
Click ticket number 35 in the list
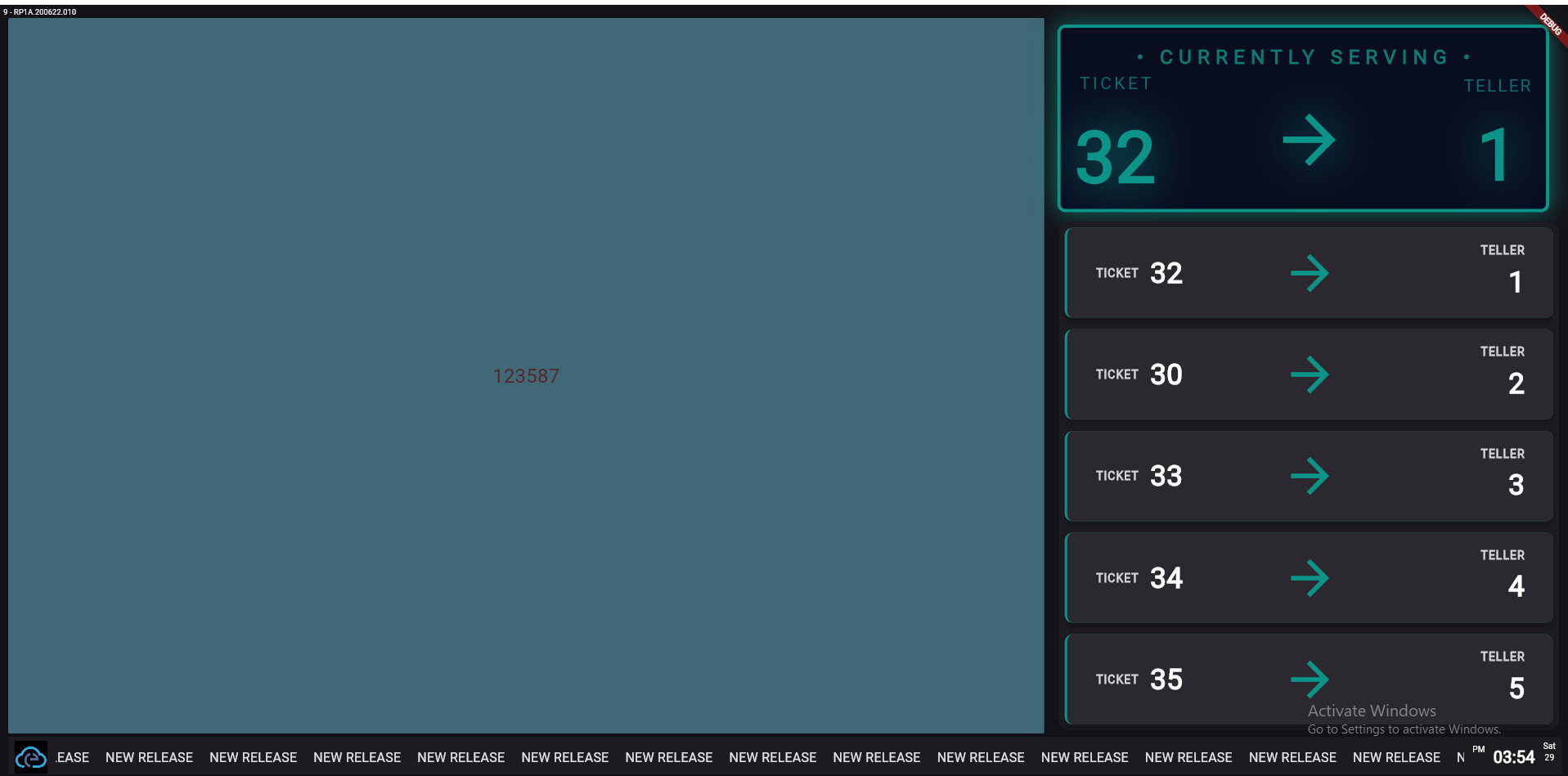click(1166, 680)
